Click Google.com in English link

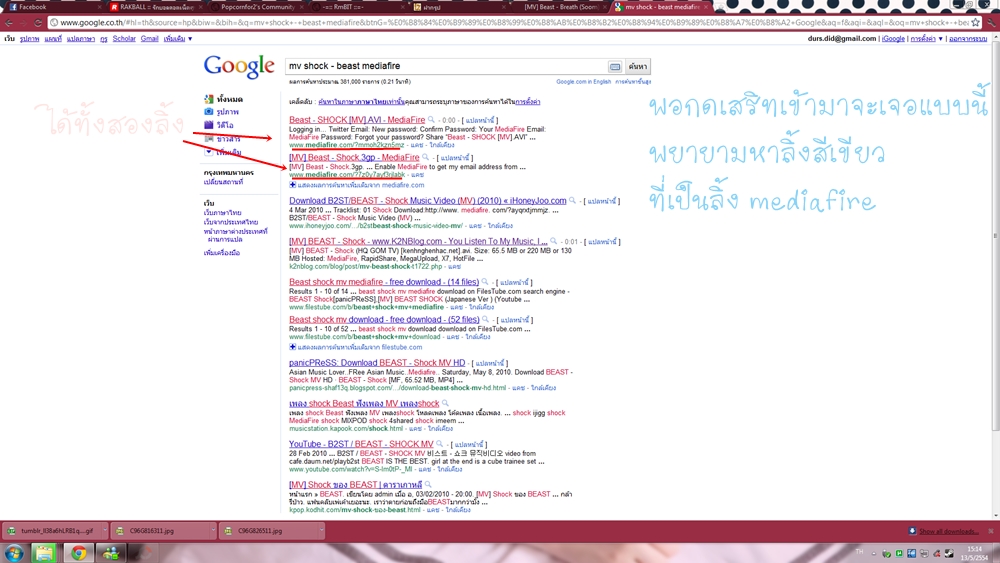[x=583, y=82]
